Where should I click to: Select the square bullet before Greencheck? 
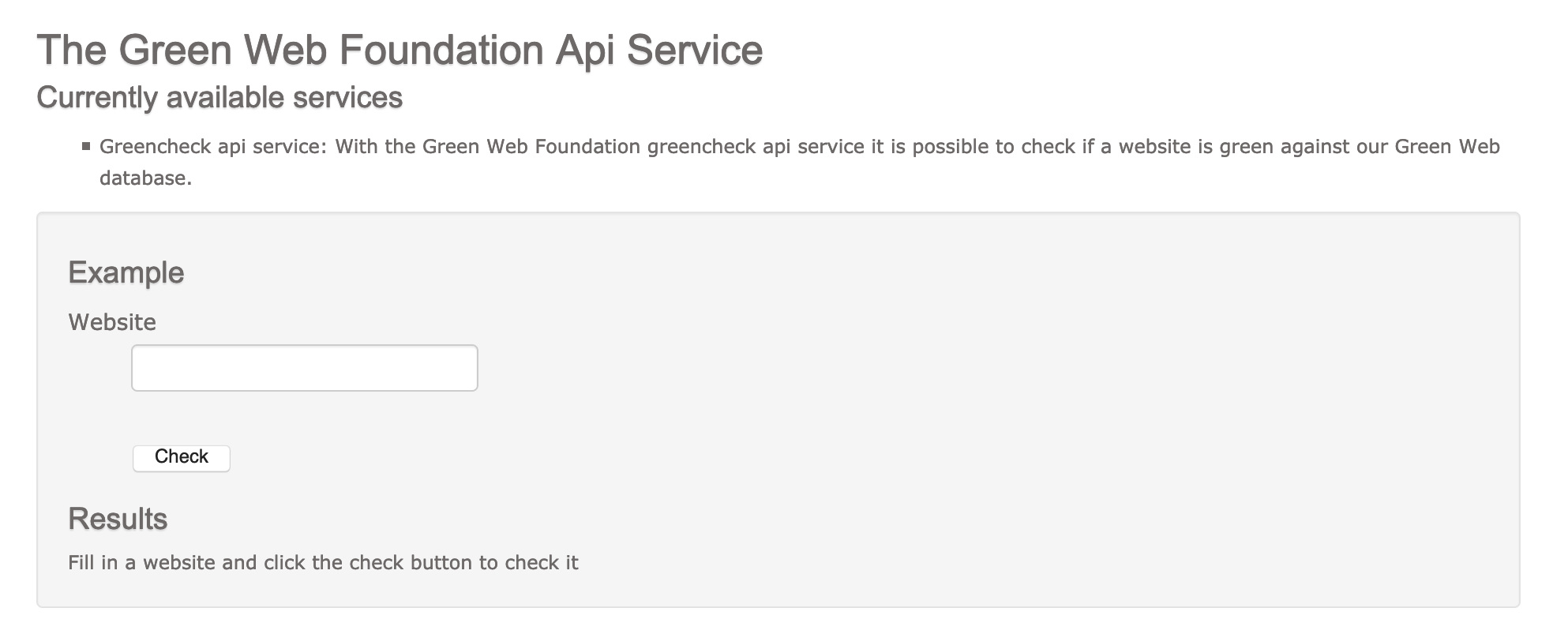86,146
